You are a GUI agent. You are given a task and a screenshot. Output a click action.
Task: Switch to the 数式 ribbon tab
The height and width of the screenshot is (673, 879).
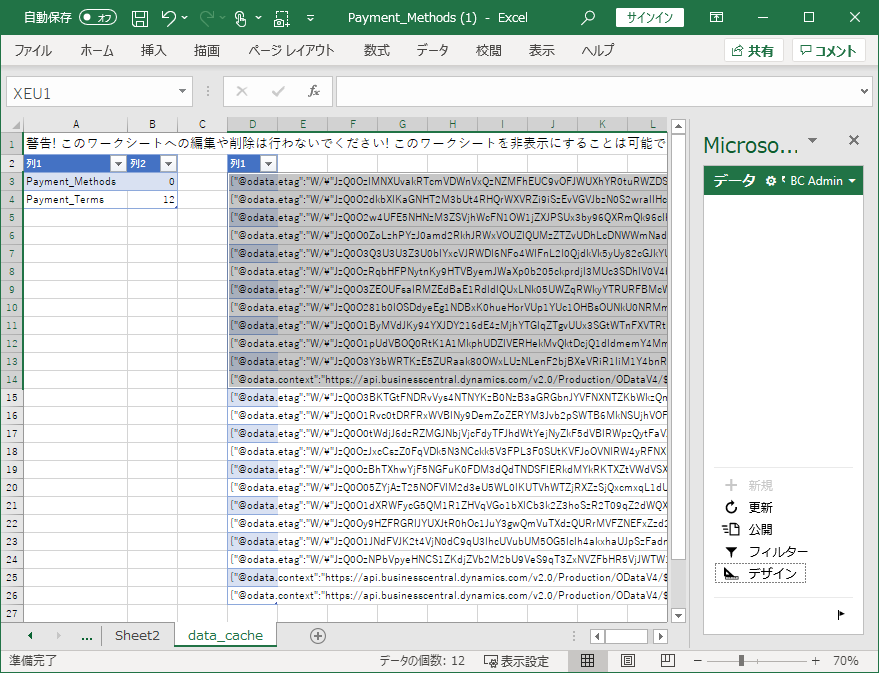377,51
